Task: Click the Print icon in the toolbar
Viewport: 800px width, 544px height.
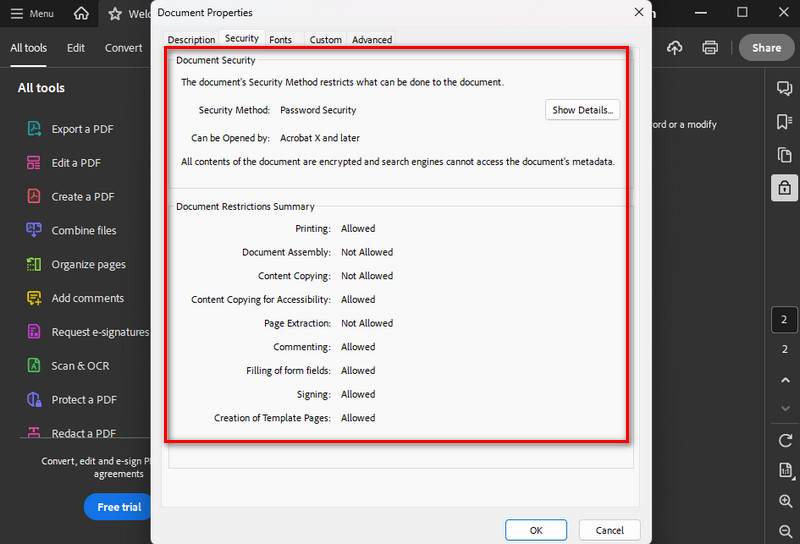Action: point(710,48)
